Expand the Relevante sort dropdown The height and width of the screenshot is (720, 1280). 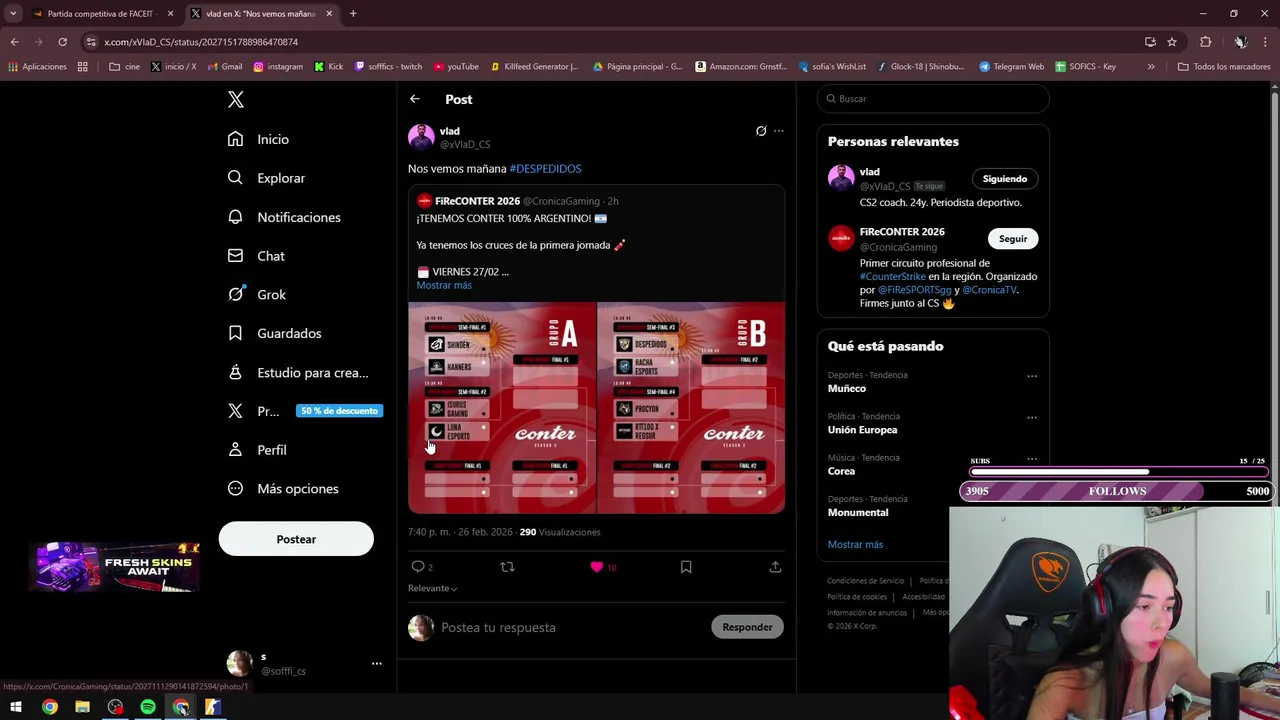point(432,588)
